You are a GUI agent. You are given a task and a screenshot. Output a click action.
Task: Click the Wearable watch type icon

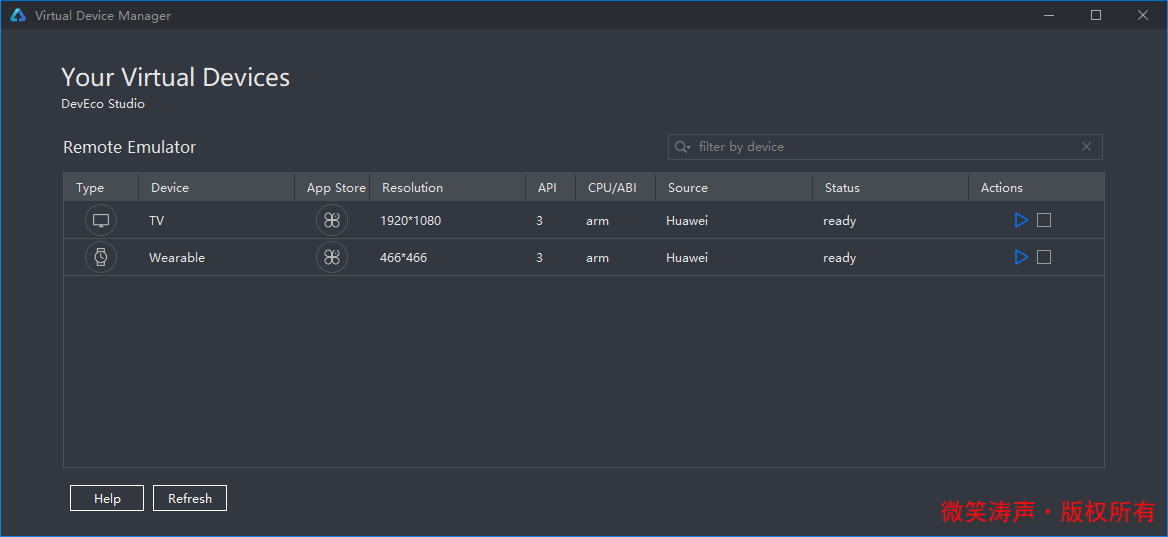pos(101,258)
